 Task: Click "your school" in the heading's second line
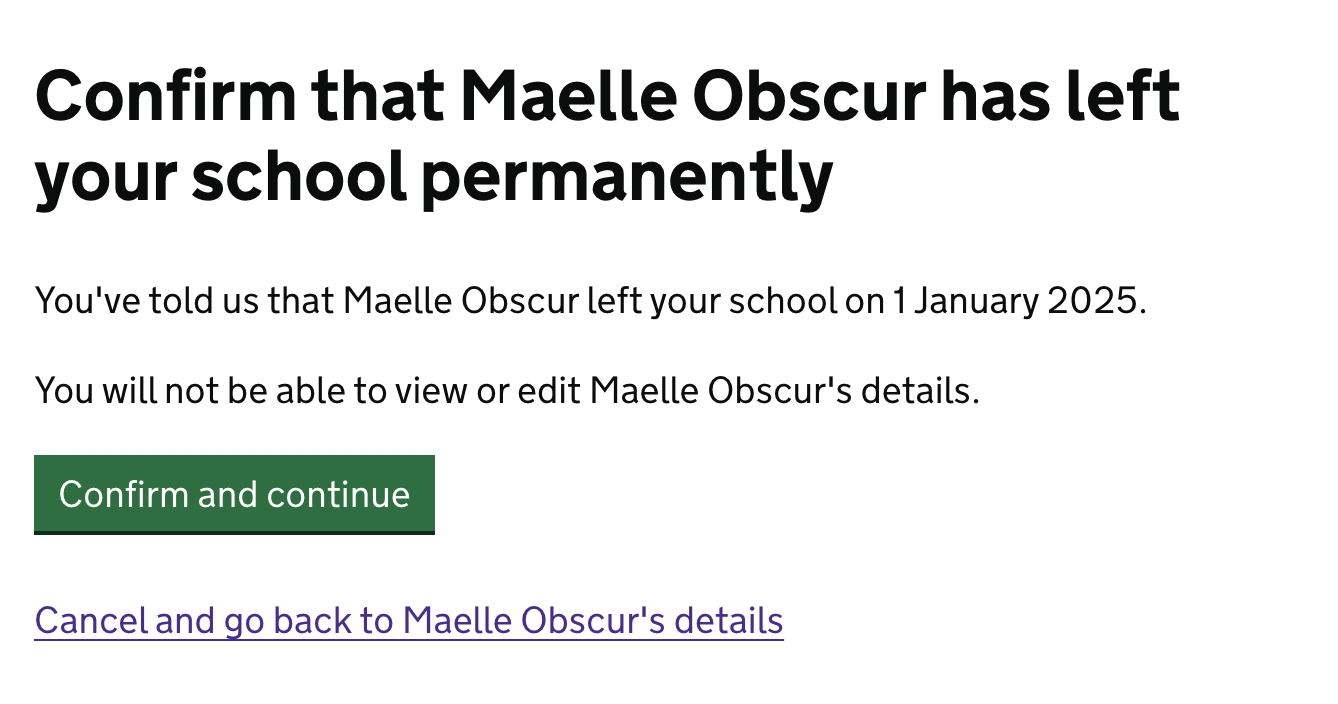click(x=220, y=176)
